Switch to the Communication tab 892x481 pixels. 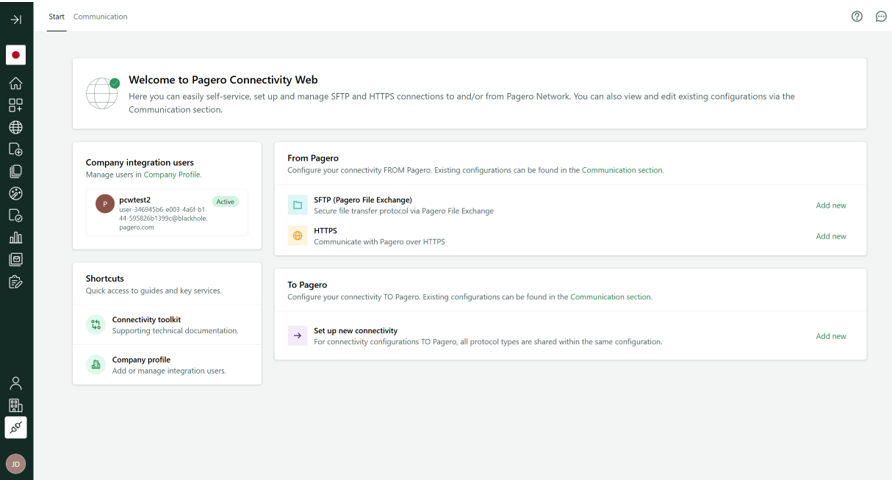pos(100,16)
